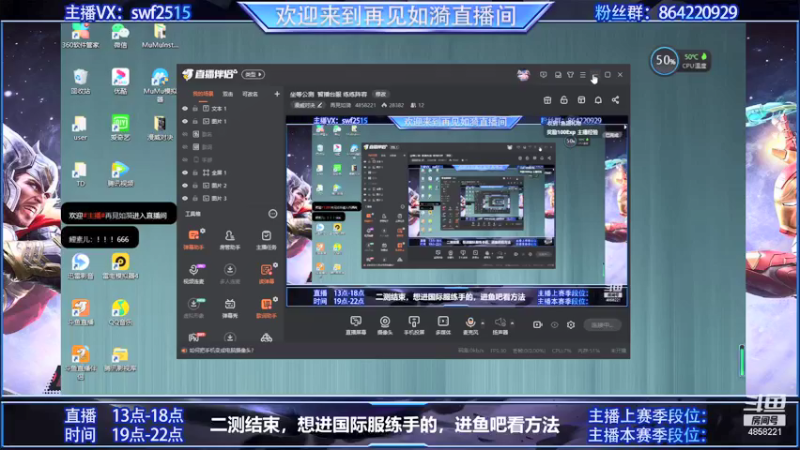Open settings gear next to start button
This screenshot has height=450, width=800.
571,324
